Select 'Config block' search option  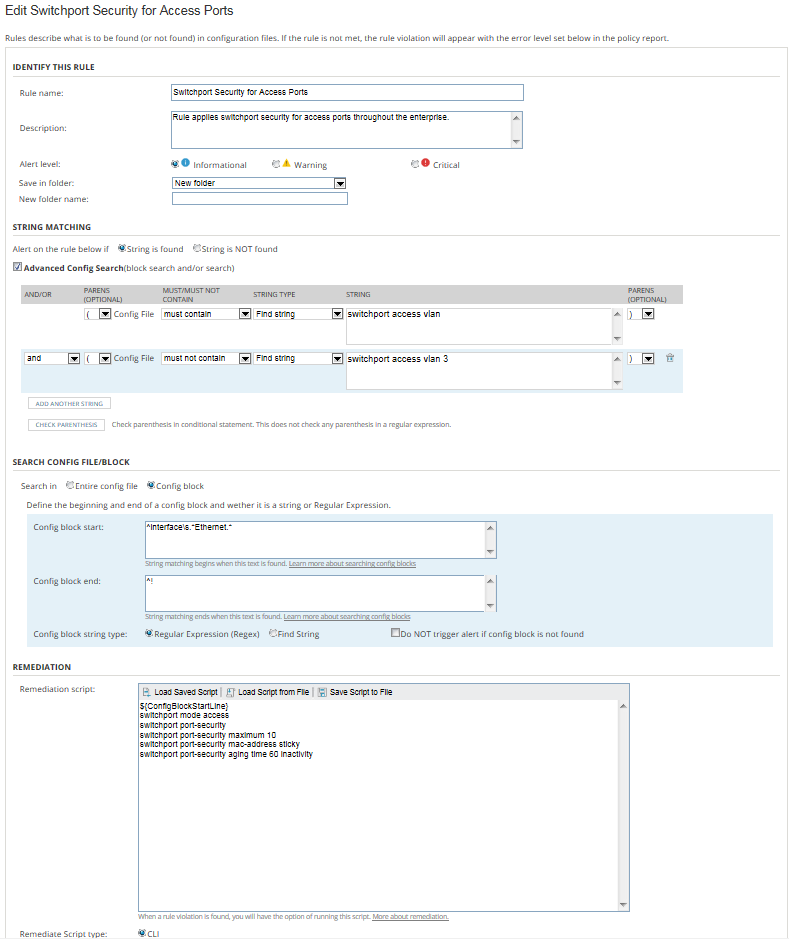[151, 485]
